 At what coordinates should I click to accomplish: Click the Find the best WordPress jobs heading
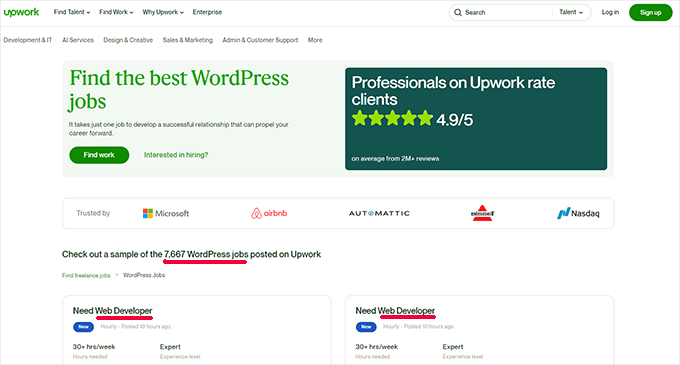click(179, 89)
